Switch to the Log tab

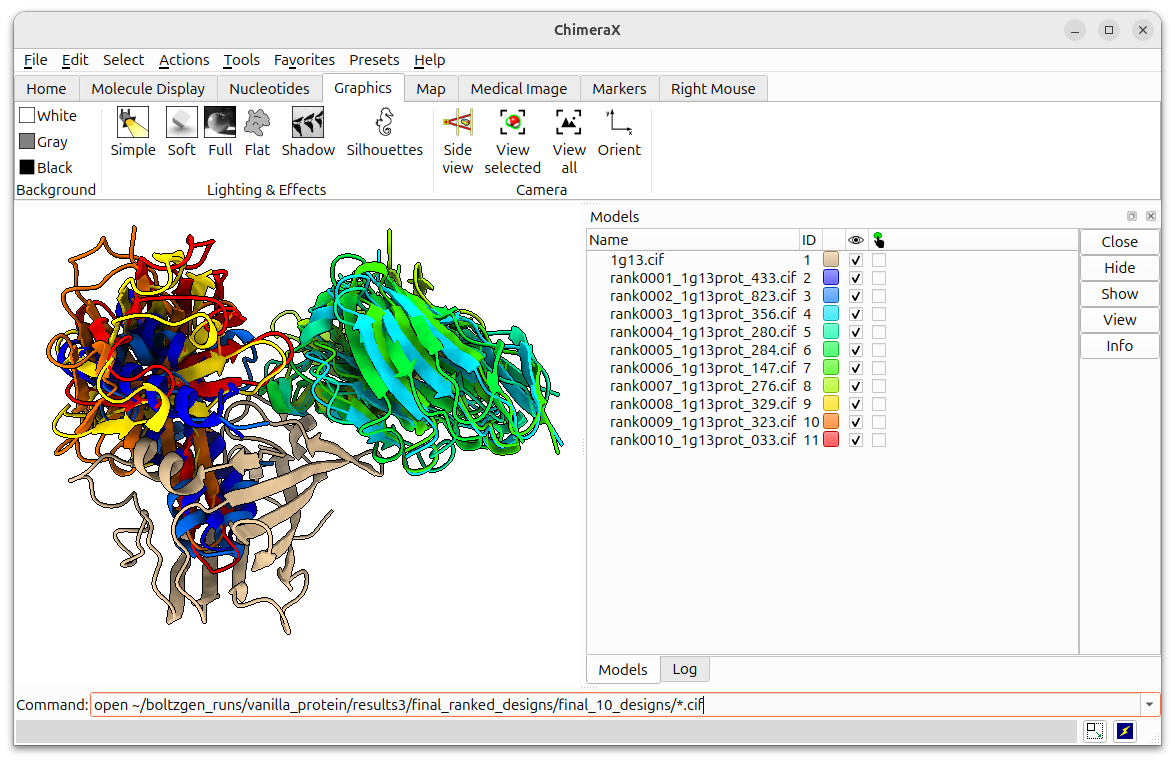[x=684, y=669]
